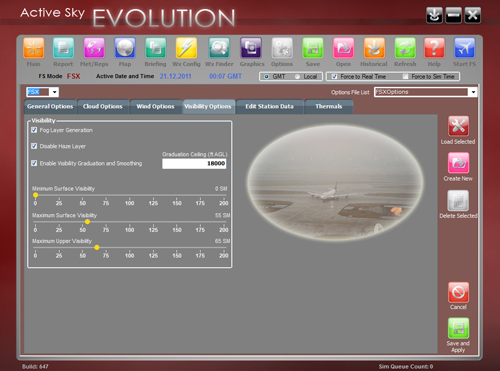500x371 pixels.
Task: Open the Edit Station Data tab
Action: (270, 107)
